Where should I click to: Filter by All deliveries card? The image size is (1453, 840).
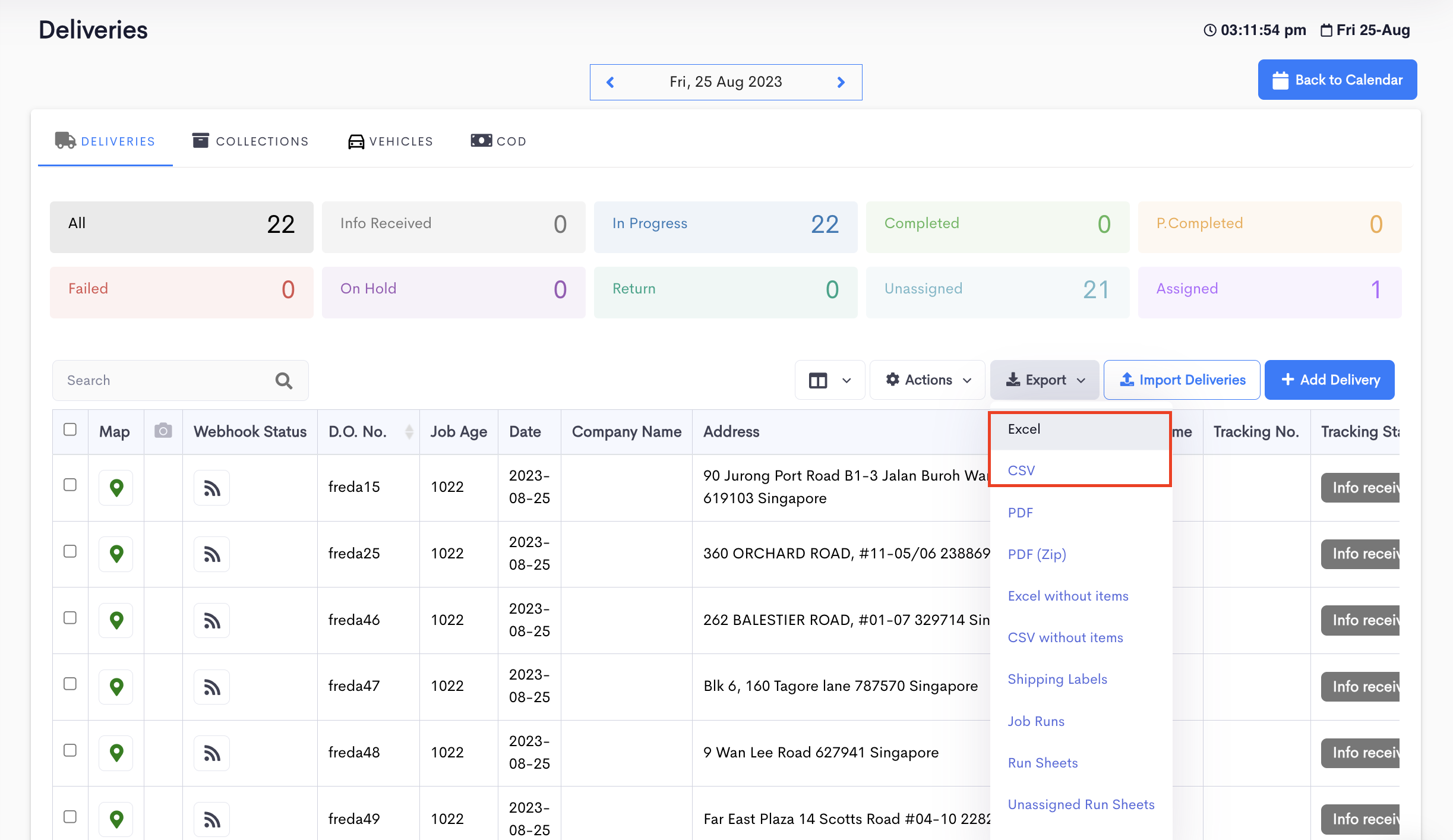(x=182, y=227)
